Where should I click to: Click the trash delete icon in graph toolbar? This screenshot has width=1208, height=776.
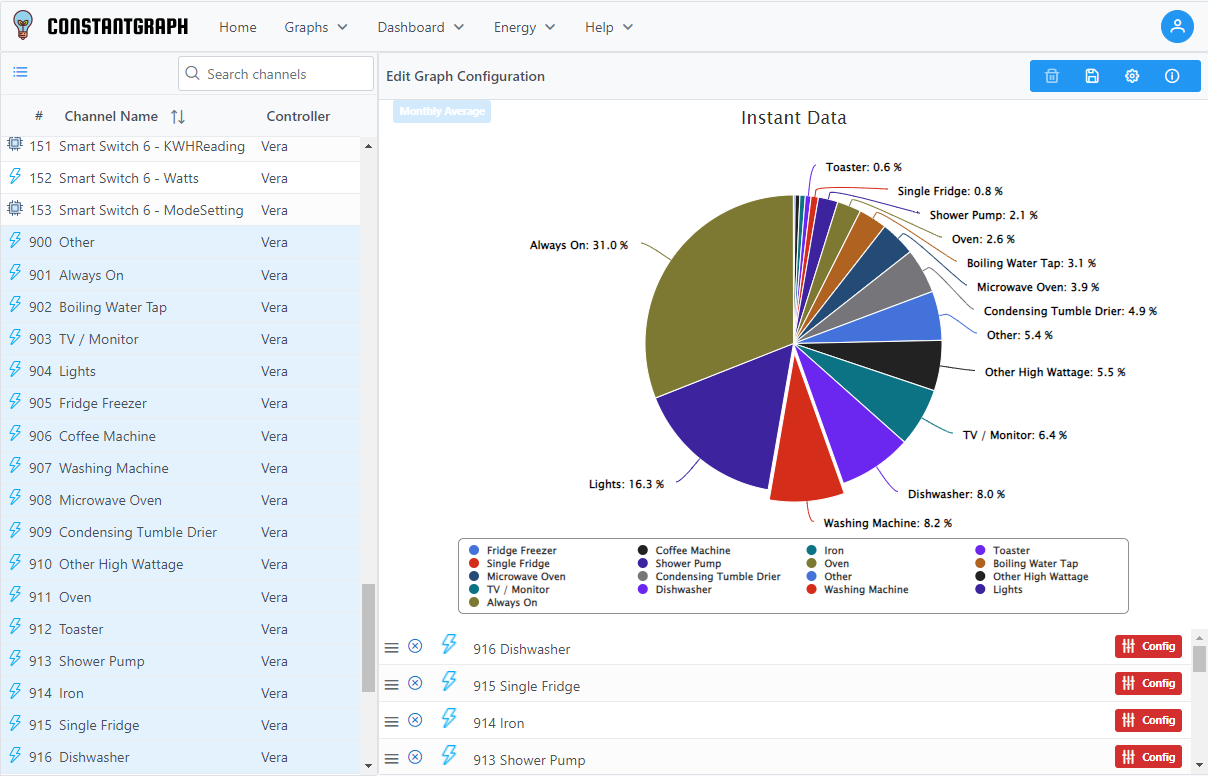1052,76
